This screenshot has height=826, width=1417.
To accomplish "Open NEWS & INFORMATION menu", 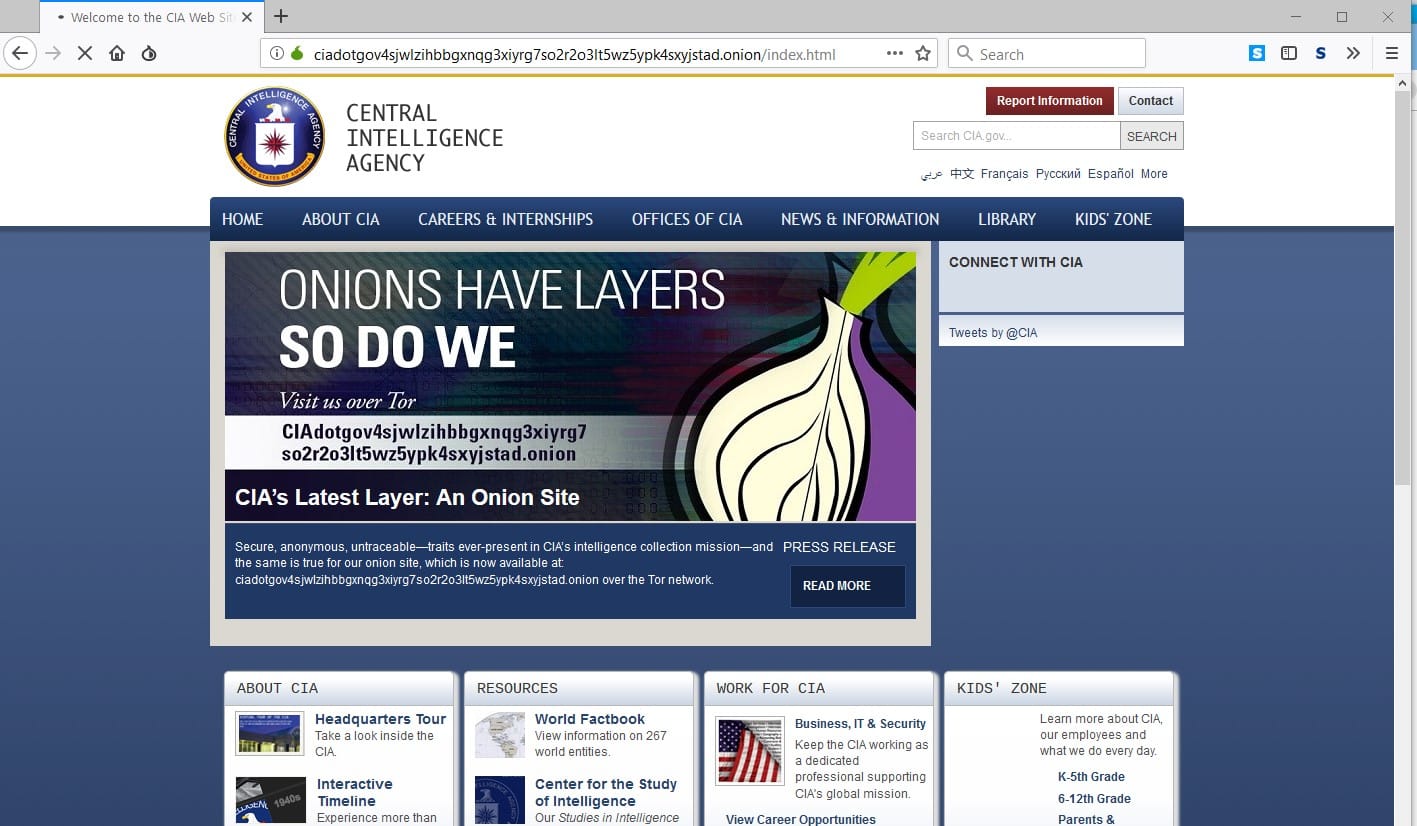I will coord(860,219).
